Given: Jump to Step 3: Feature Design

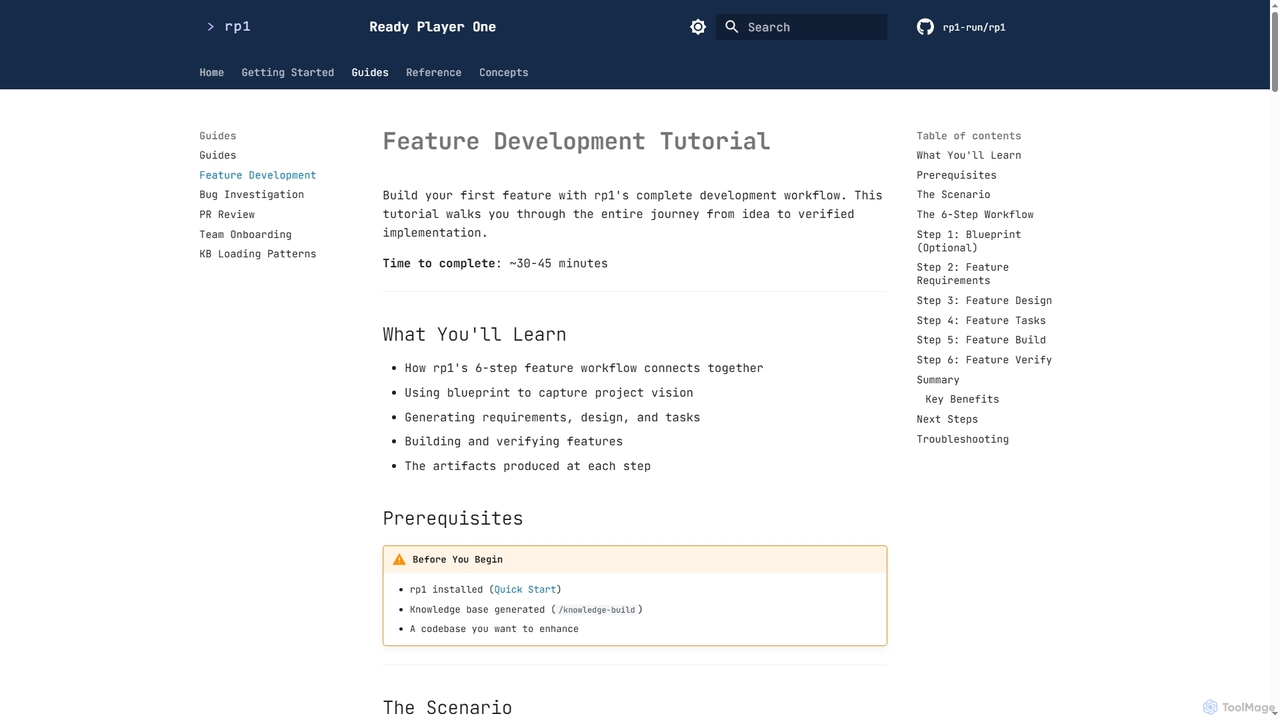Looking at the screenshot, I should [984, 301].
